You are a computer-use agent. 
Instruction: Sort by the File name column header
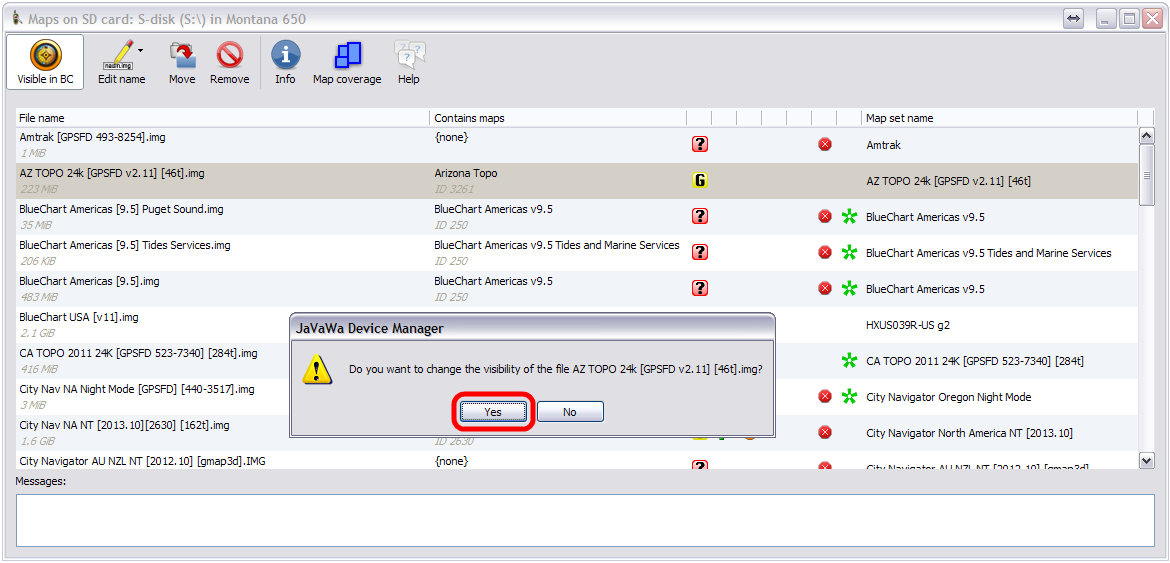pos(220,118)
